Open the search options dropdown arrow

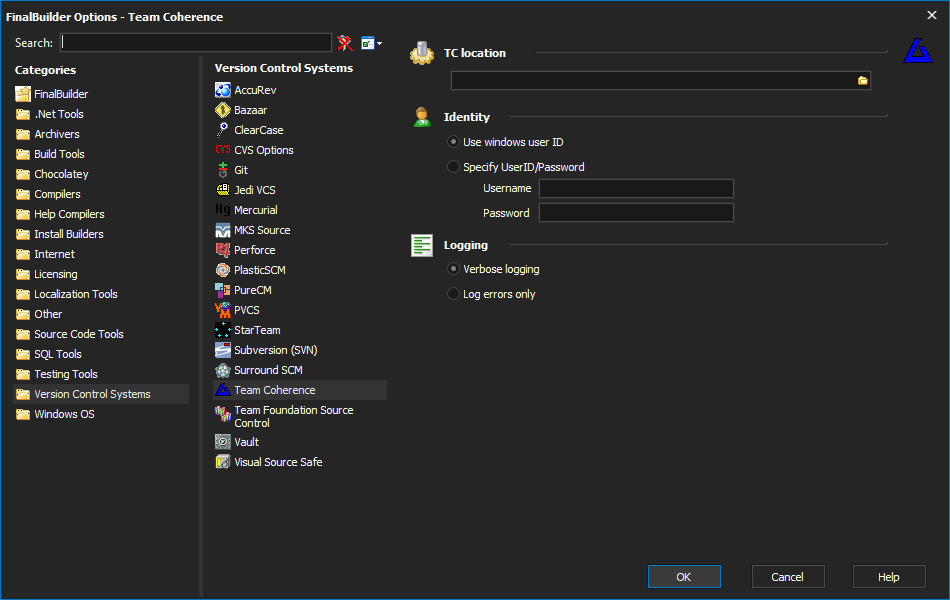coord(379,43)
